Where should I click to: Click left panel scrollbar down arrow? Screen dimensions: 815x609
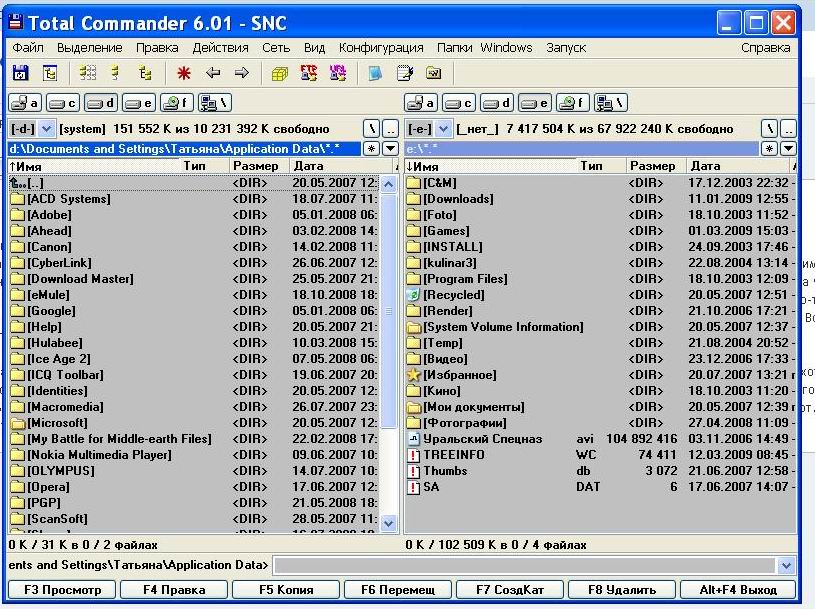tap(388, 523)
